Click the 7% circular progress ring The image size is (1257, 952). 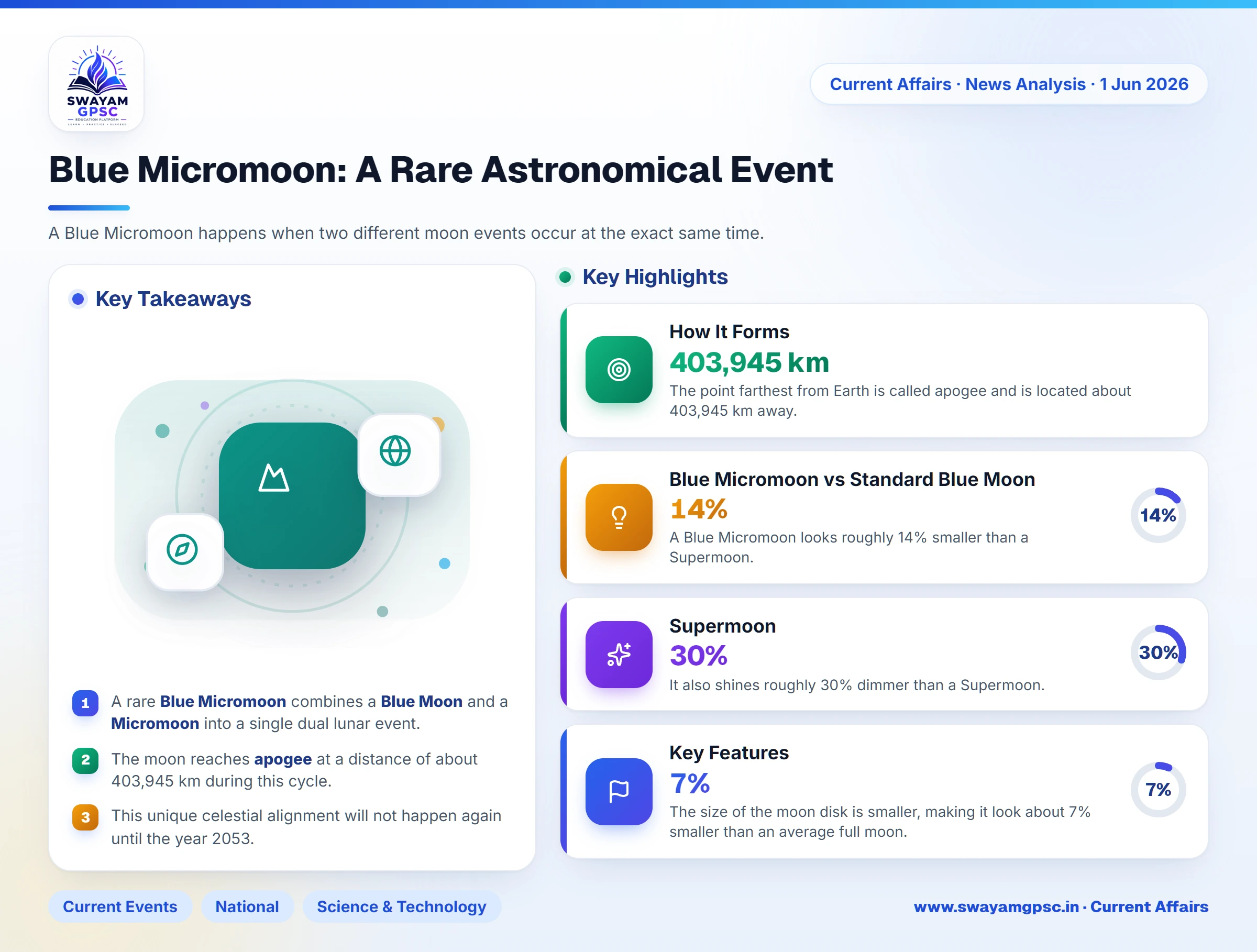[1158, 790]
